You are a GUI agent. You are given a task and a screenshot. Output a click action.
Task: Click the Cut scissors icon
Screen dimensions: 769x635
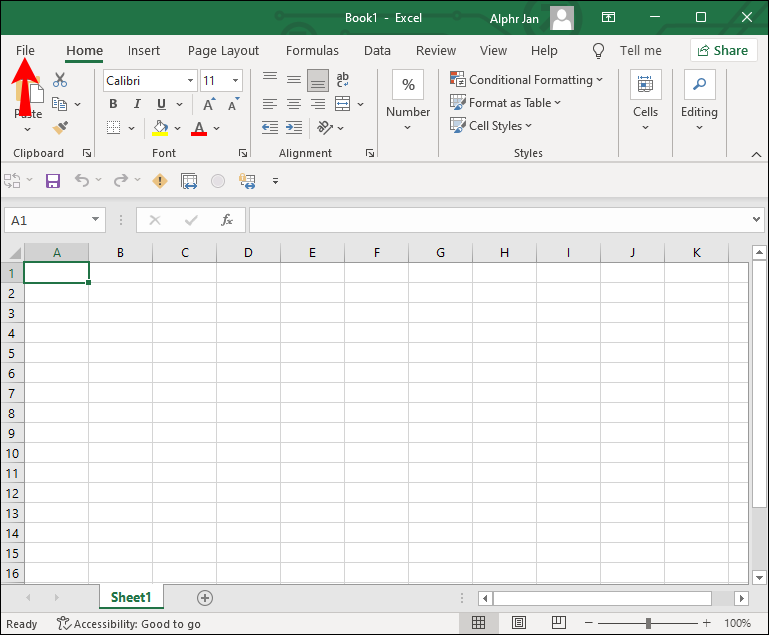pos(60,80)
